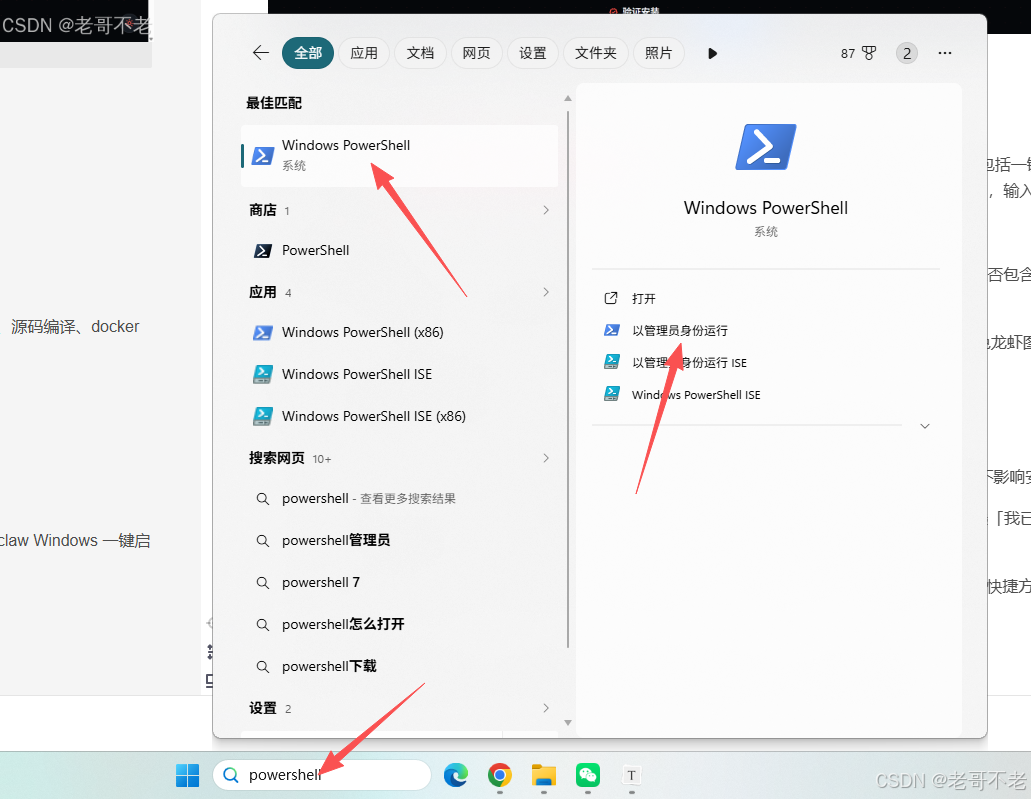Switch to the 文档 filter tab

420,53
